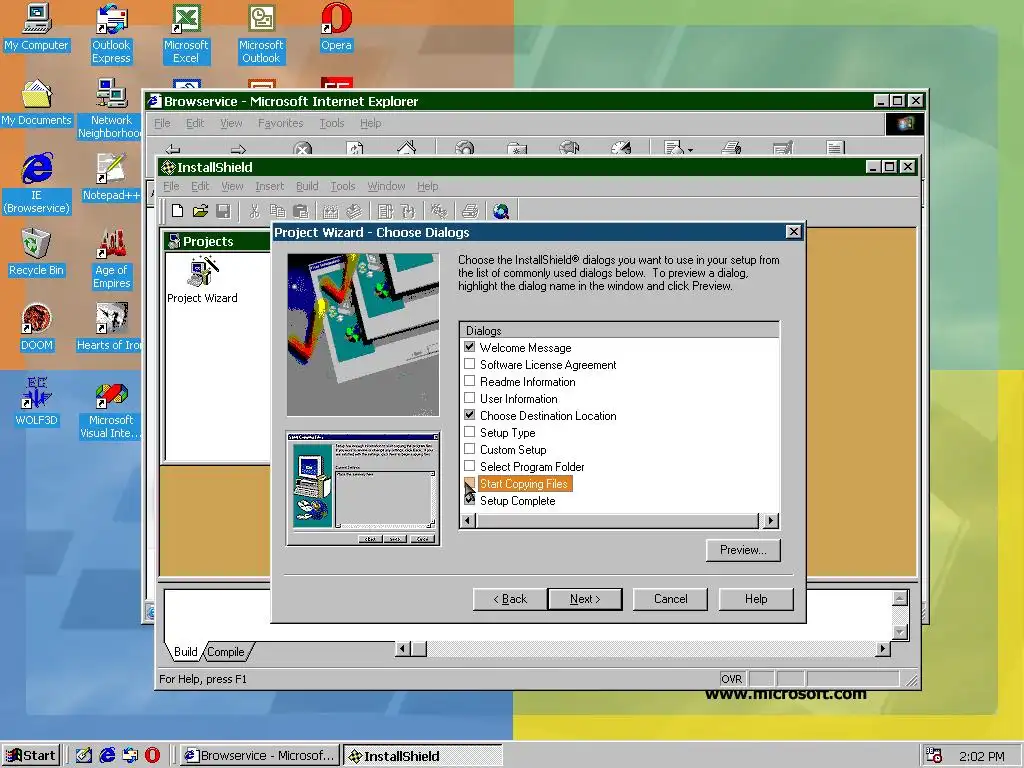
Task: Click the small dialog preview thumbnail
Action: [363, 488]
